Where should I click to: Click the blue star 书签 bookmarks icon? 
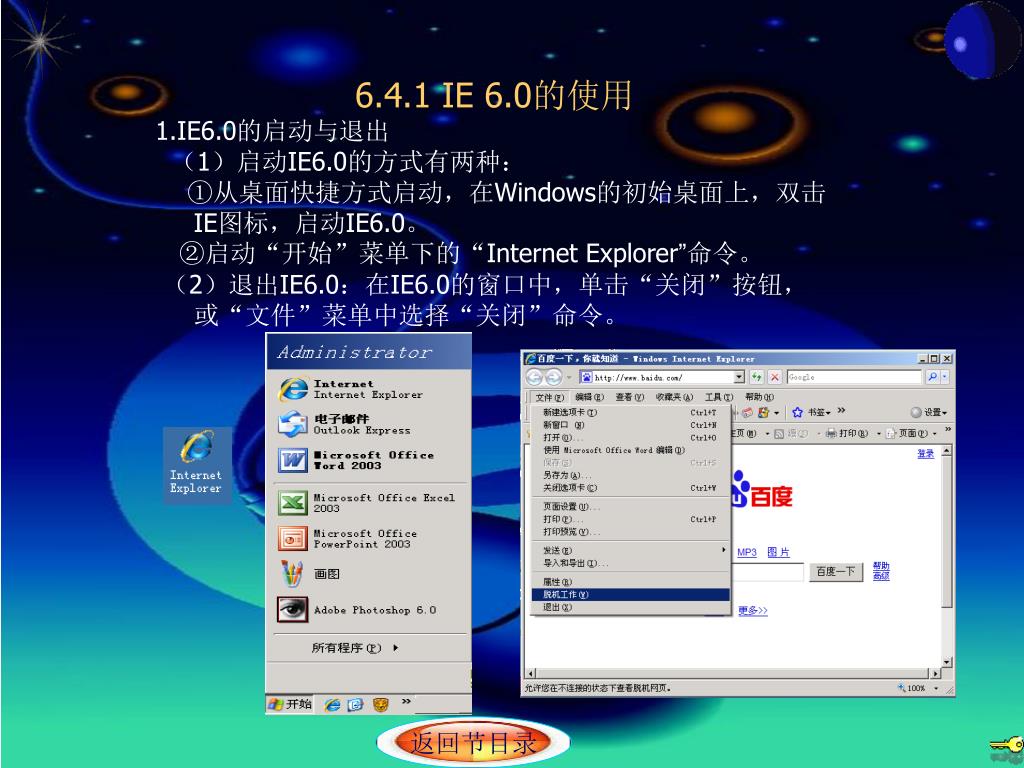pyautogui.click(x=797, y=412)
